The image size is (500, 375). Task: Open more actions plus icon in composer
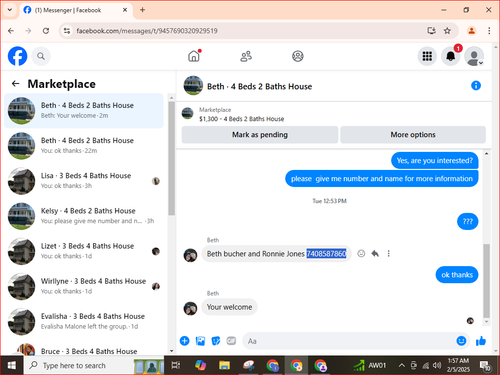[x=184, y=341]
